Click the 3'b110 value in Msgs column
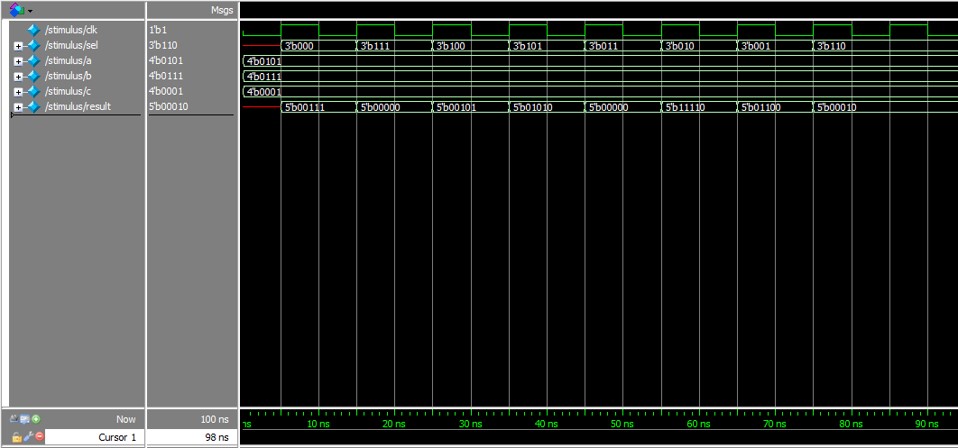Viewport: 958px width, 448px height. pos(163,45)
